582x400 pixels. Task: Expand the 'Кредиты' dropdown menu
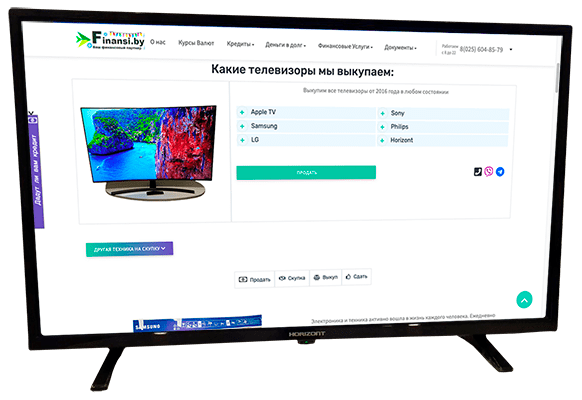(x=240, y=44)
